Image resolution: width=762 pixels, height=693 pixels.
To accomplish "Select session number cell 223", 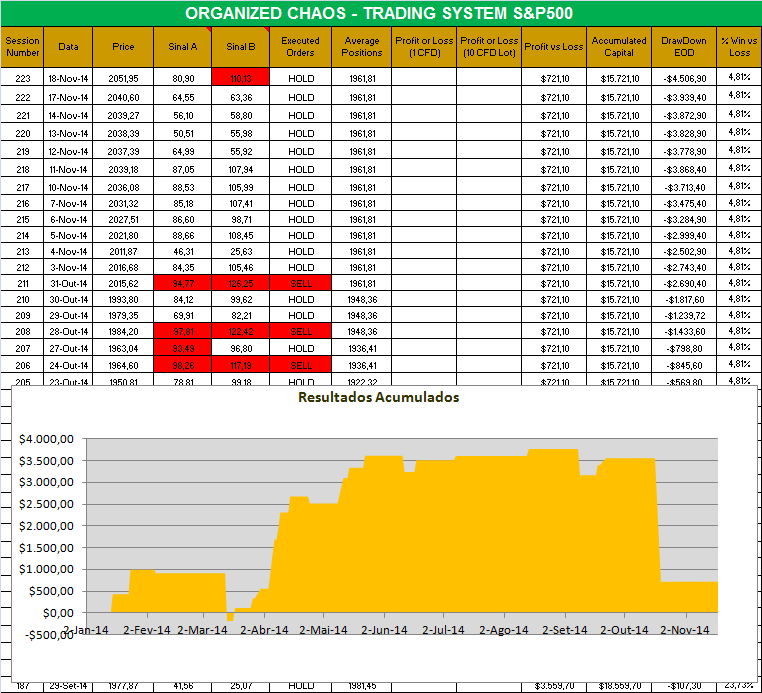I will point(22,78).
